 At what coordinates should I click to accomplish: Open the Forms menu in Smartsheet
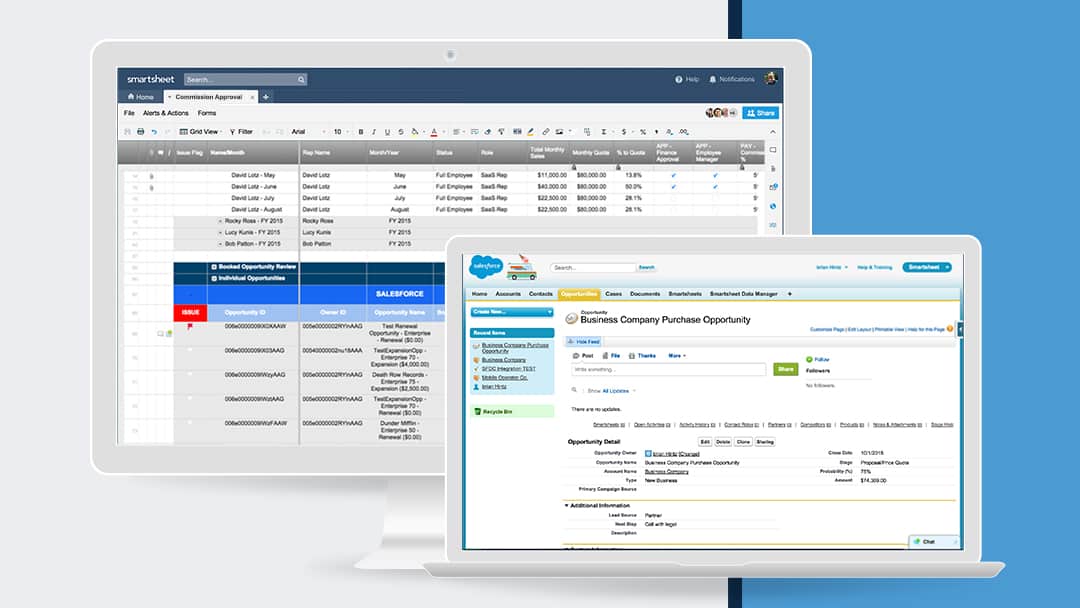coord(207,113)
